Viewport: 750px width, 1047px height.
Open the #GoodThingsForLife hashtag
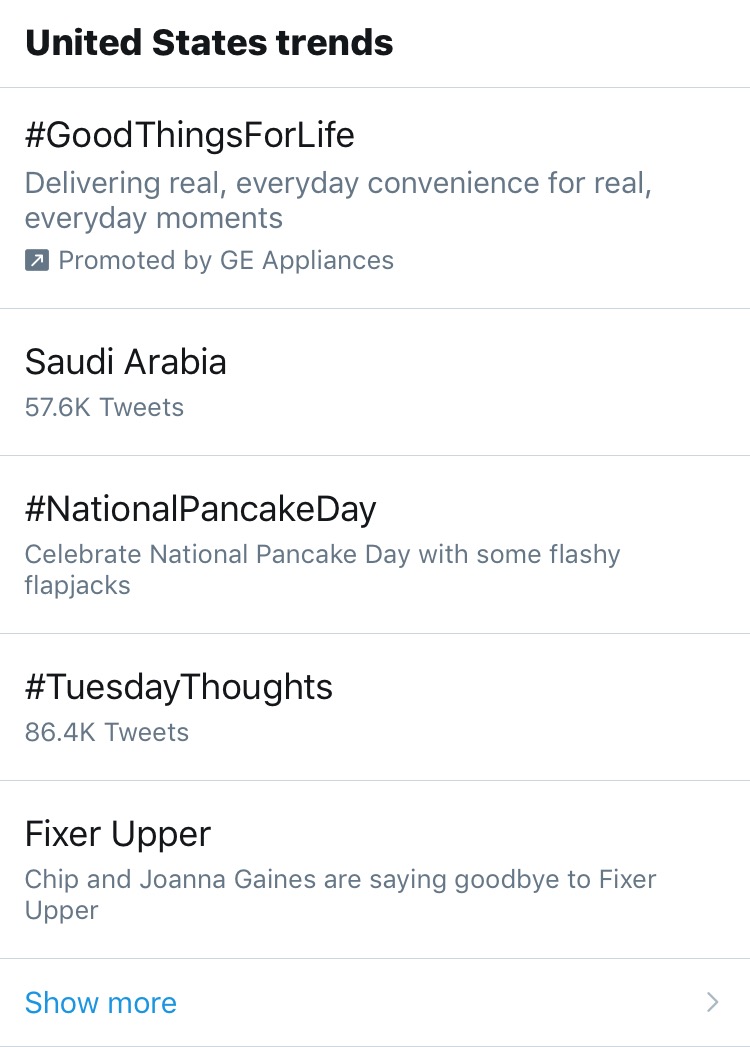point(190,136)
